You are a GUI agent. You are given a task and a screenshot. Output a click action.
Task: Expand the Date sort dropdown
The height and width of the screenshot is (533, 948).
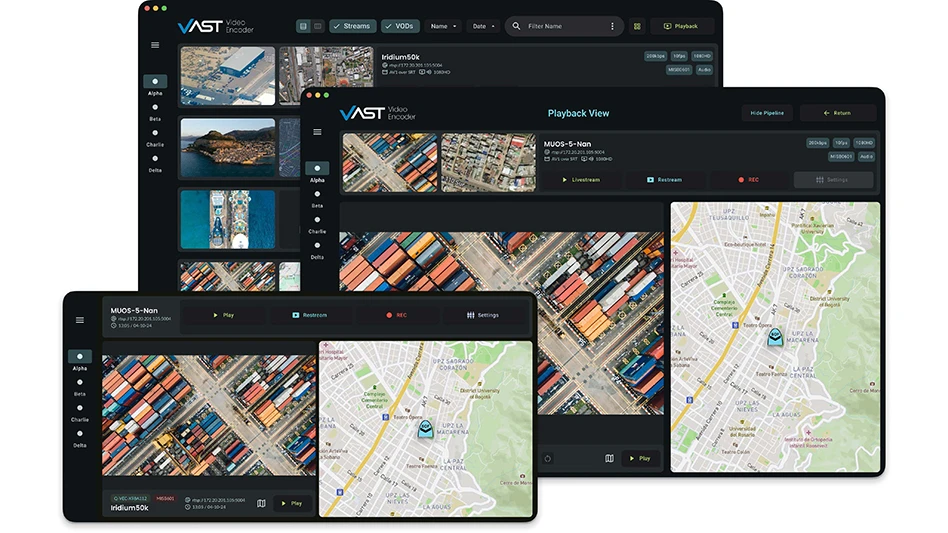point(483,26)
